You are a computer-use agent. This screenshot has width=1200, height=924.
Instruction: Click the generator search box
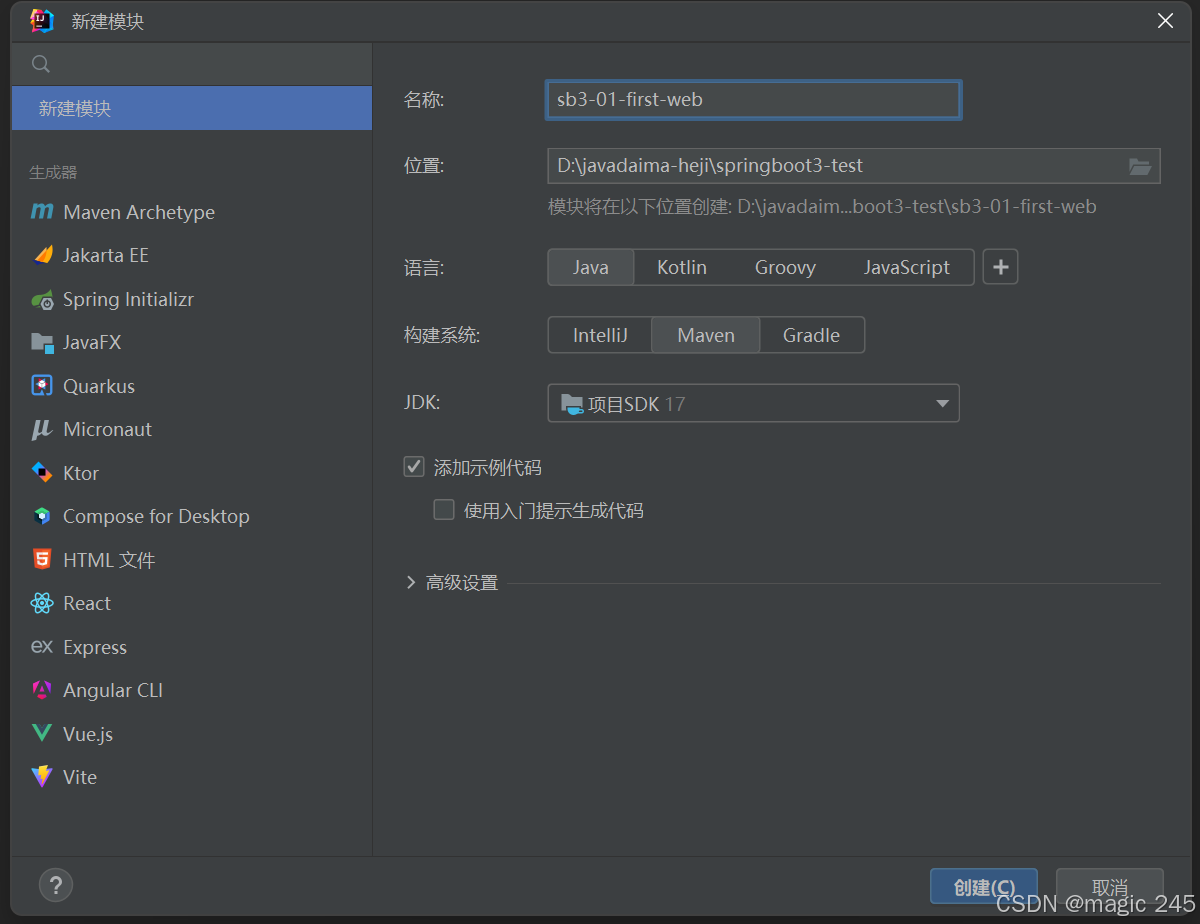point(191,64)
